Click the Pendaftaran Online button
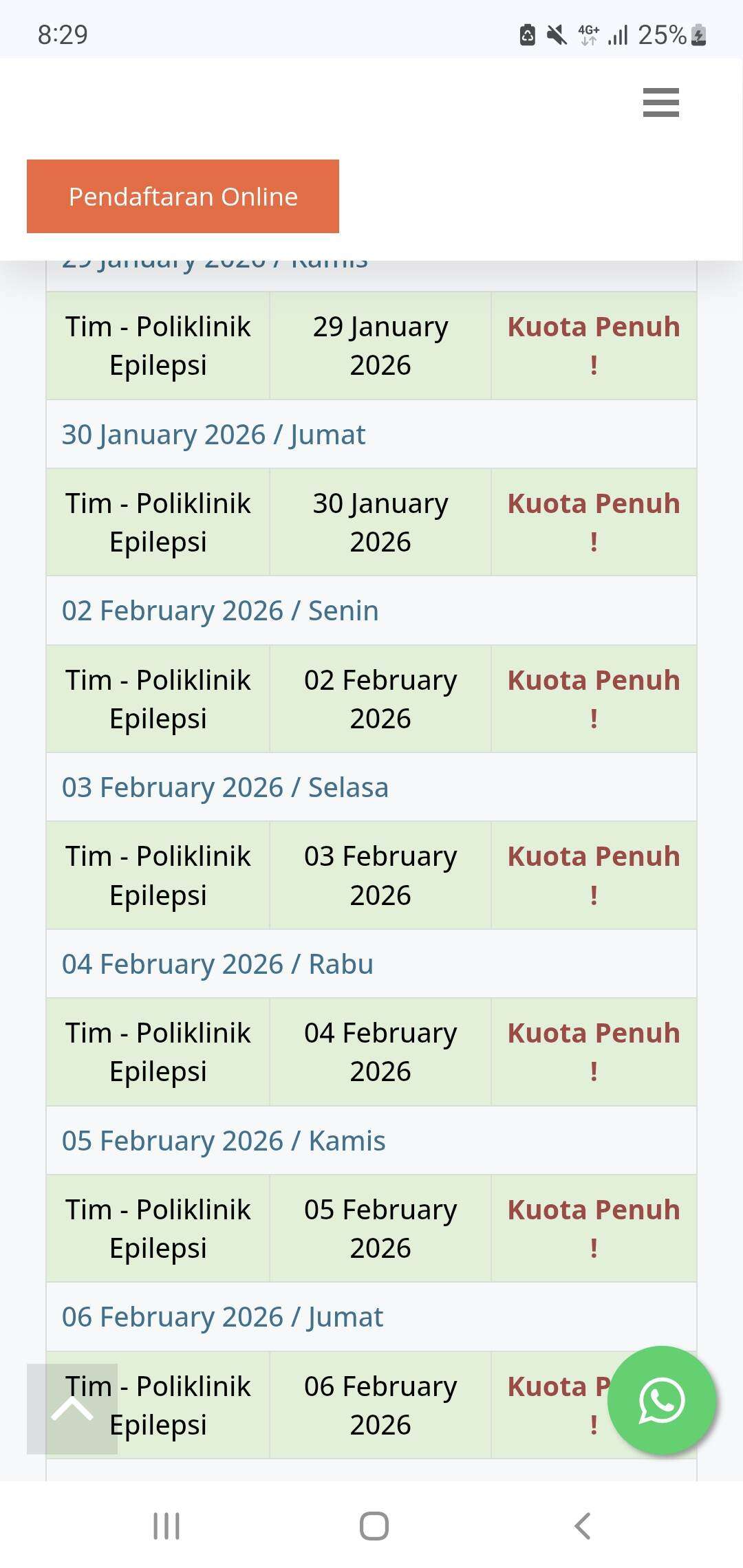Screen dimensions: 743x1568 click(x=183, y=197)
